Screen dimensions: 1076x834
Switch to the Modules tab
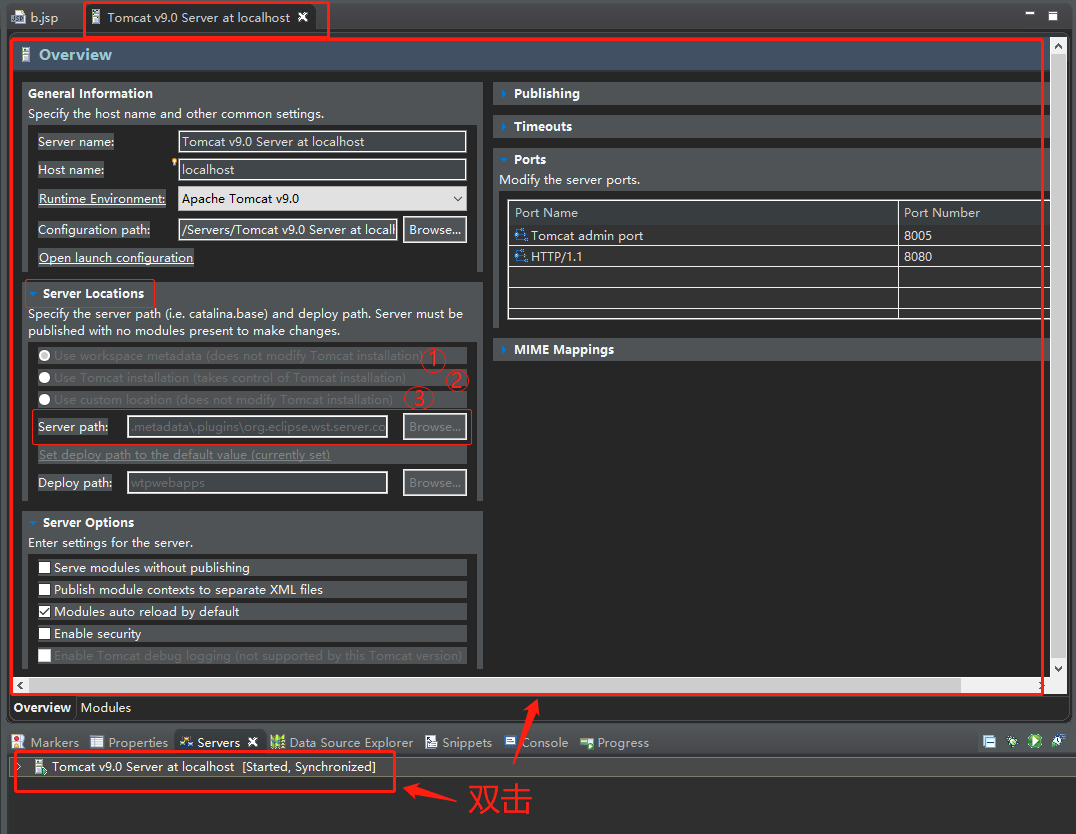[x=106, y=708]
